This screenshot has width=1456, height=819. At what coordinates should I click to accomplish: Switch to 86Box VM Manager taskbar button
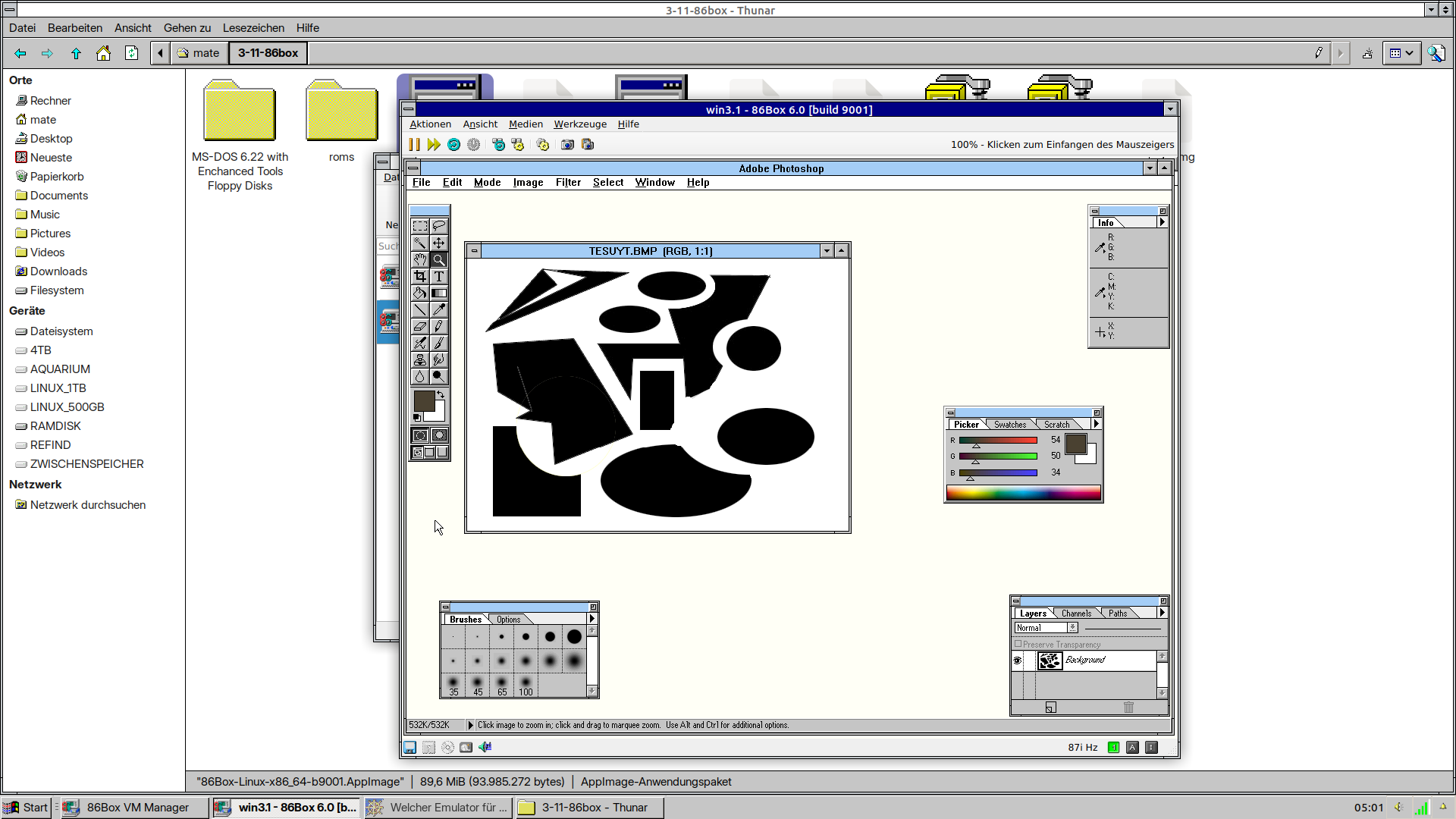coord(133,808)
